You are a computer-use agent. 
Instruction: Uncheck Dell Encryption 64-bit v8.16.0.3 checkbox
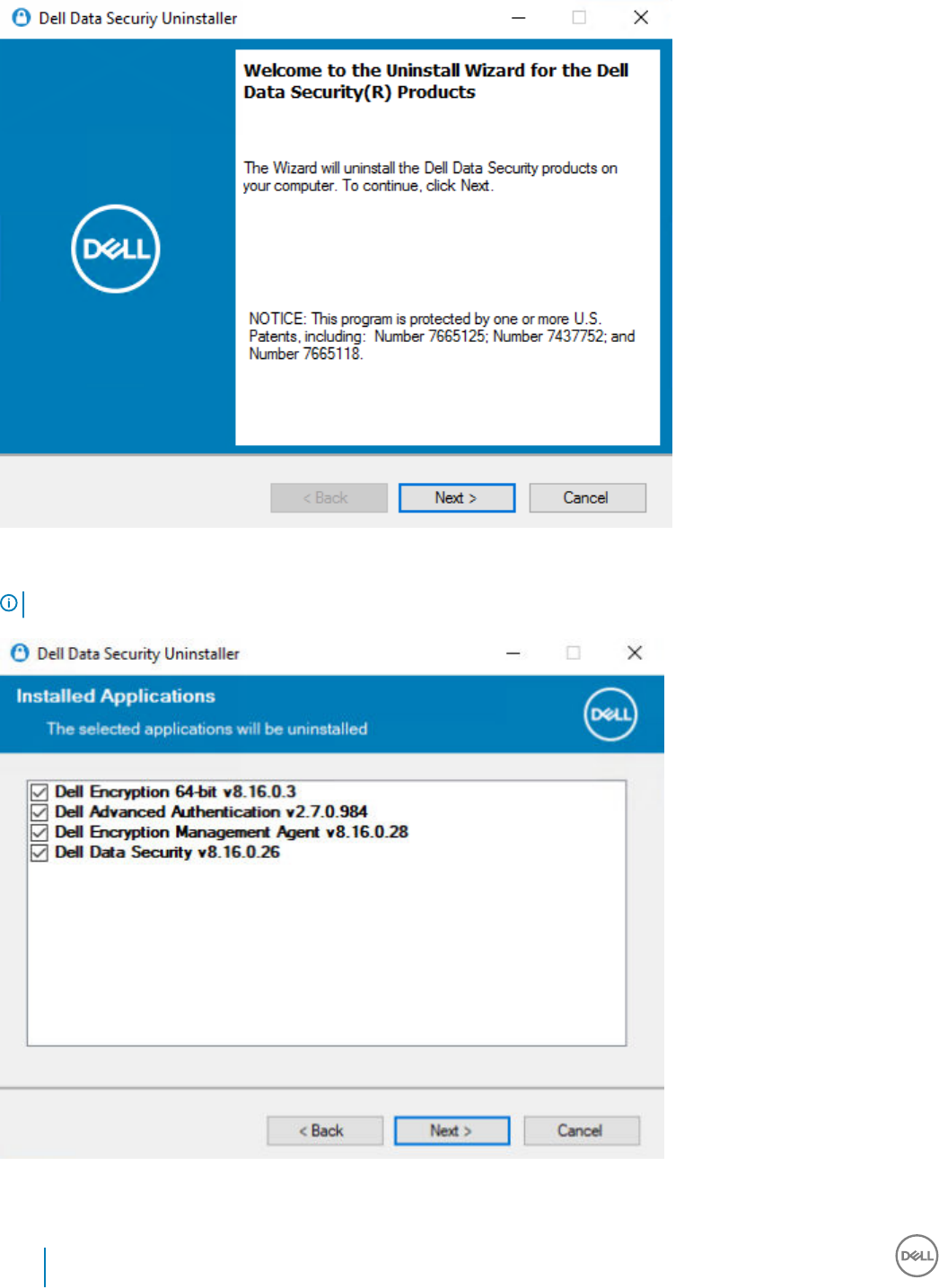coord(39,792)
